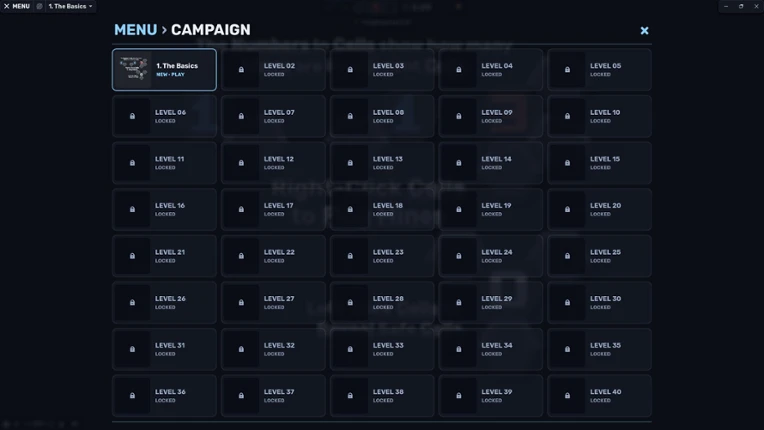Click the lock icon on Level 40
This screenshot has width=764, height=430.
pyautogui.click(x=567, y=396)
